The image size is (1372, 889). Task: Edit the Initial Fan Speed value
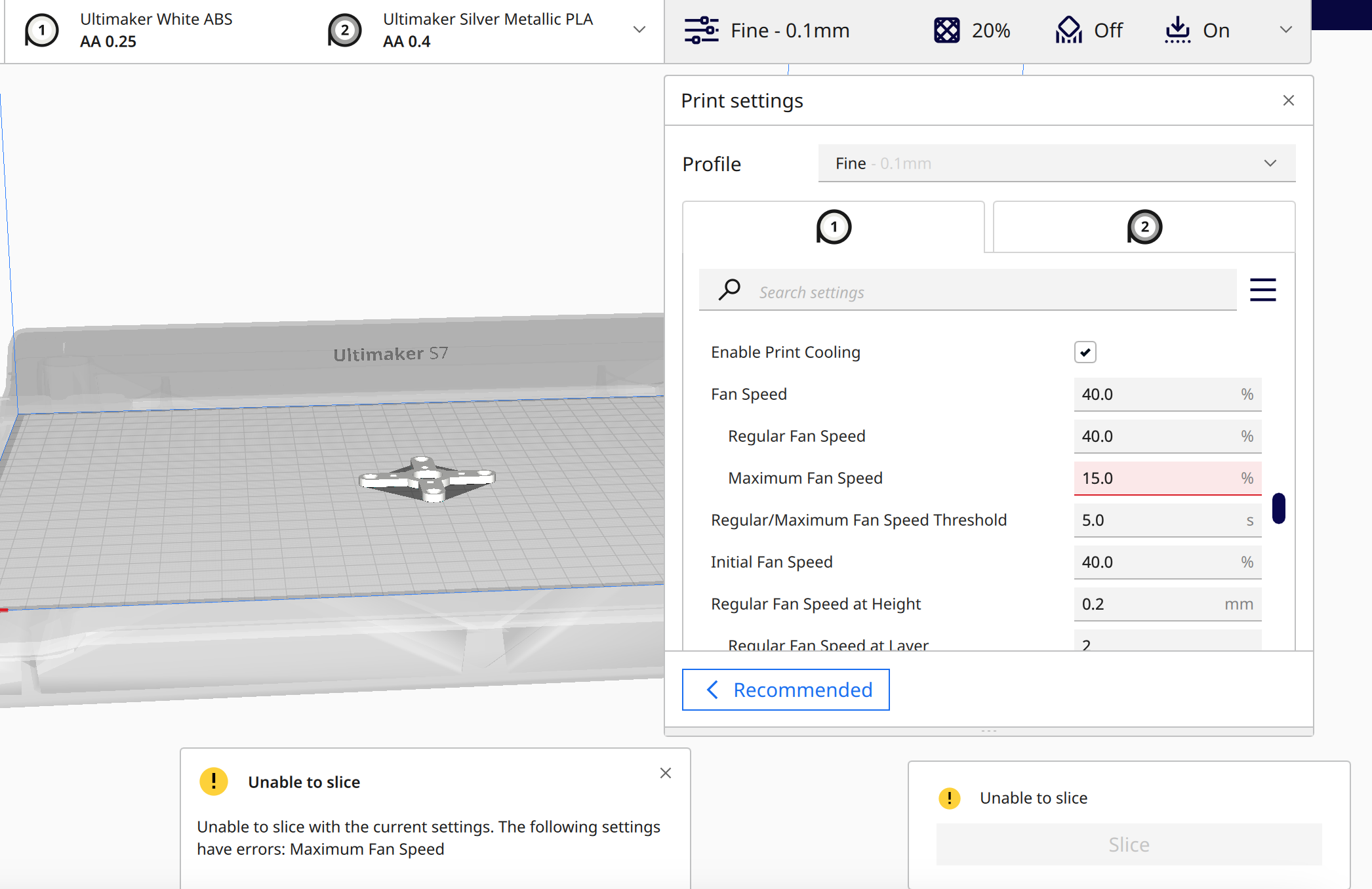pos(1167,563)
